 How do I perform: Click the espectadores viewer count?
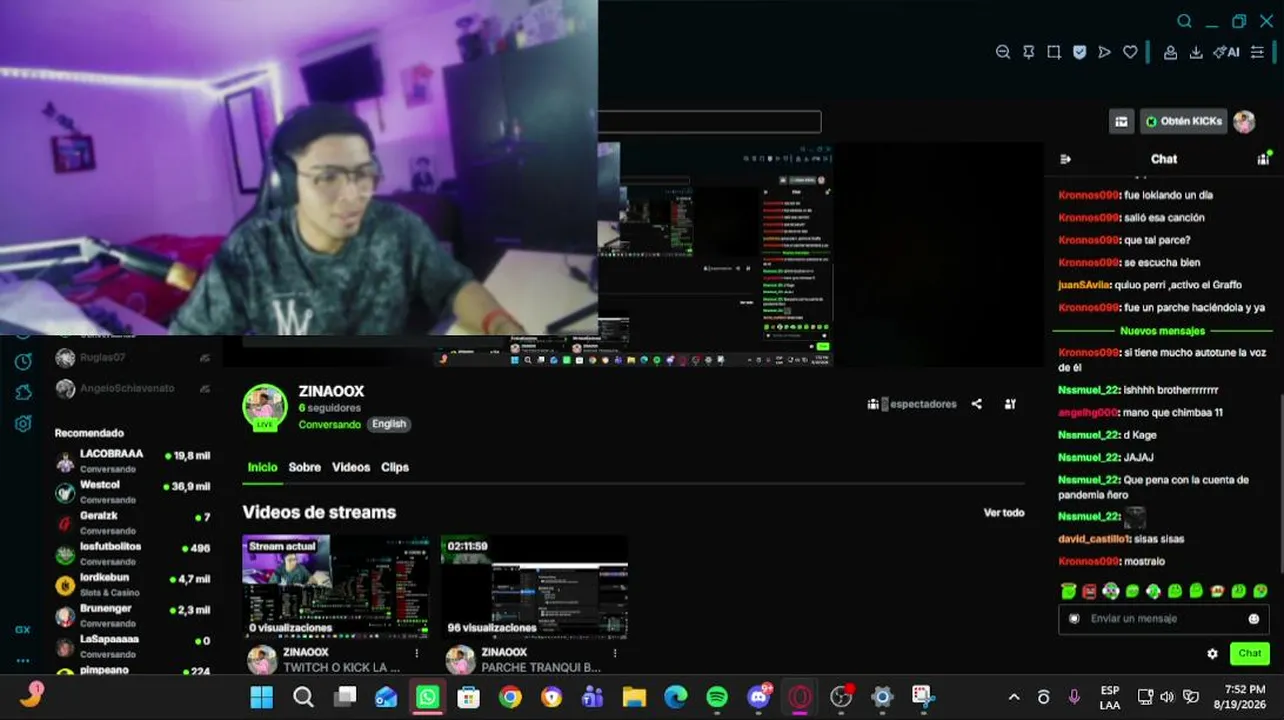coord(912,404)
